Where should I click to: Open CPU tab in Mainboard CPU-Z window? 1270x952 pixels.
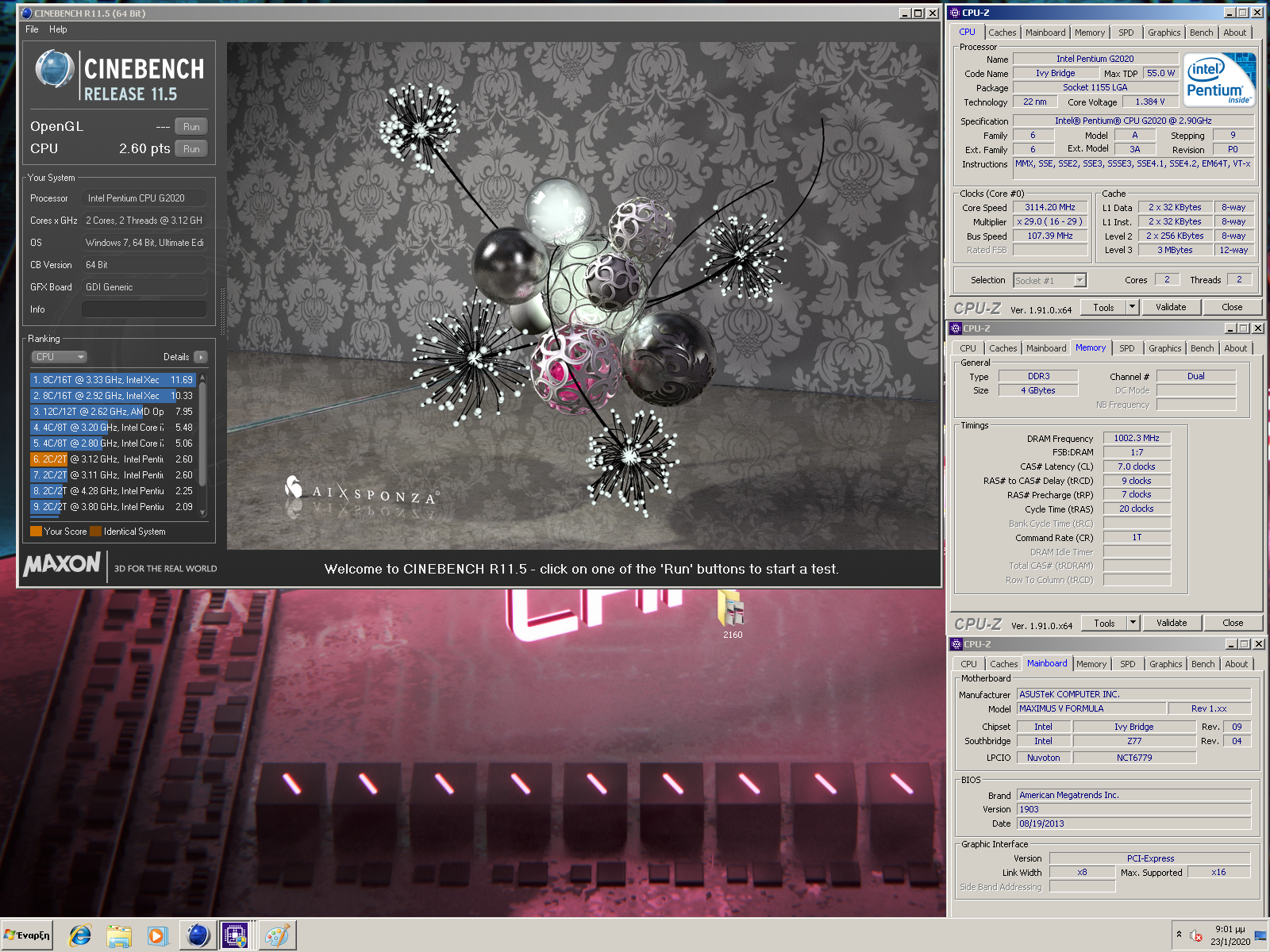coord(968,664)
